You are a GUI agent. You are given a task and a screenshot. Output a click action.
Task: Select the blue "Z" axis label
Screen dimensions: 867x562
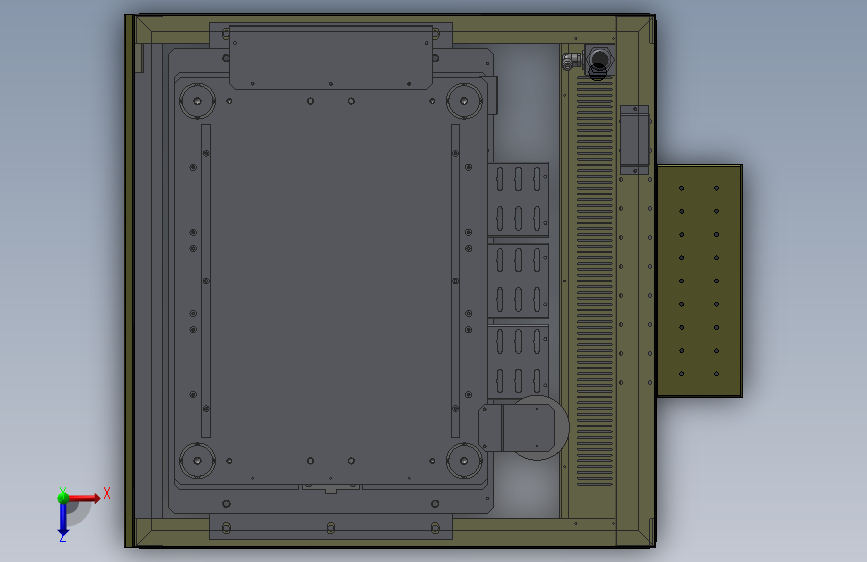coord(63,538)
